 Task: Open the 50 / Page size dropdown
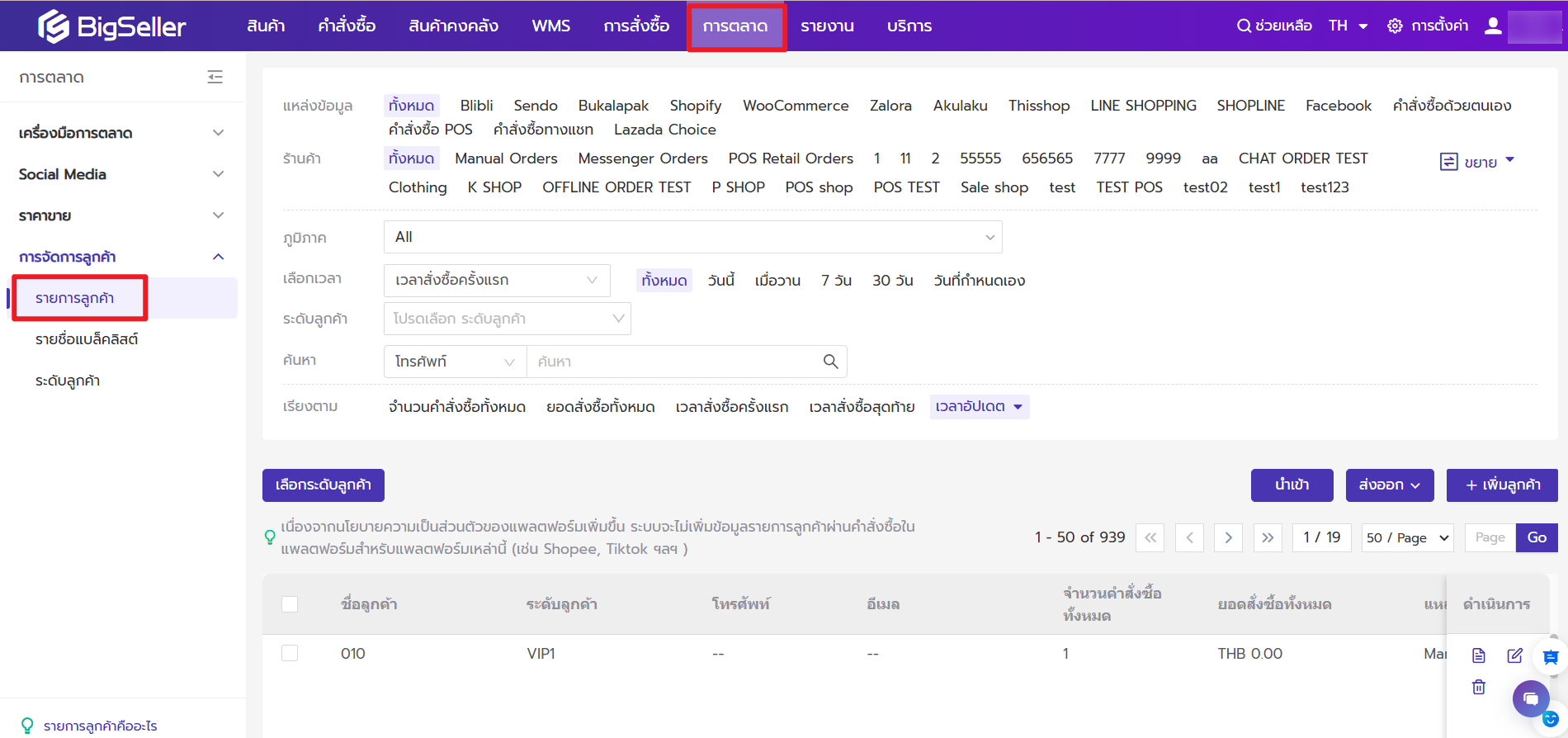[1407, 537]
